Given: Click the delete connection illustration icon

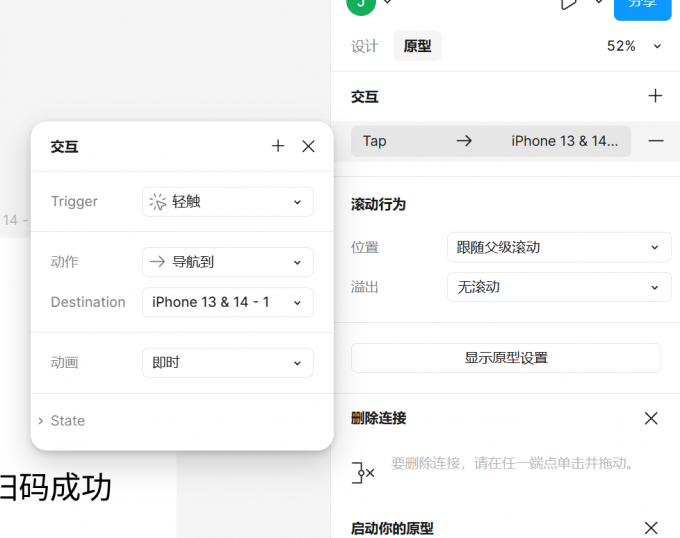Looking at the screenshot, I should [363, 473].
